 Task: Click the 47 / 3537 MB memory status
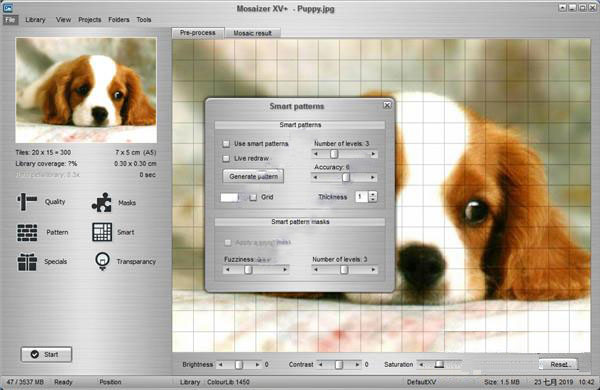[x=25, y=382]
